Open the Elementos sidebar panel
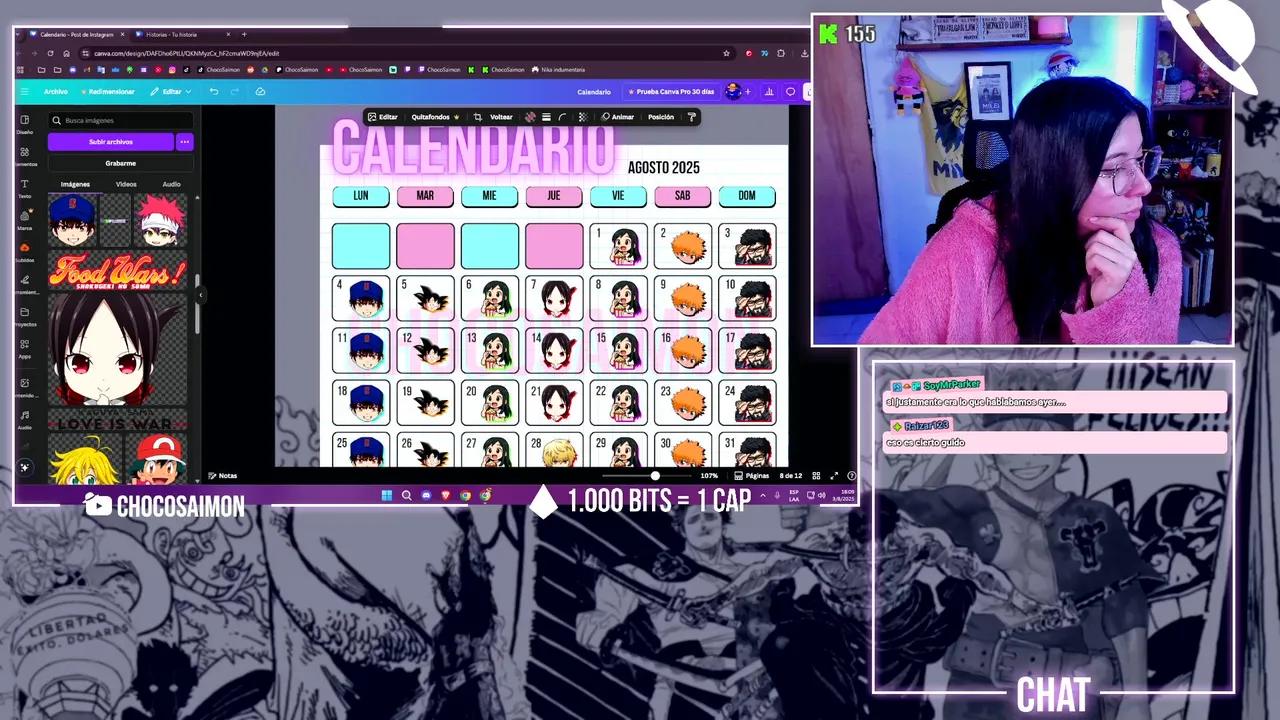The height and width of the screenshot is (720, 1280). pyautogui.click(x=24, y=156)
